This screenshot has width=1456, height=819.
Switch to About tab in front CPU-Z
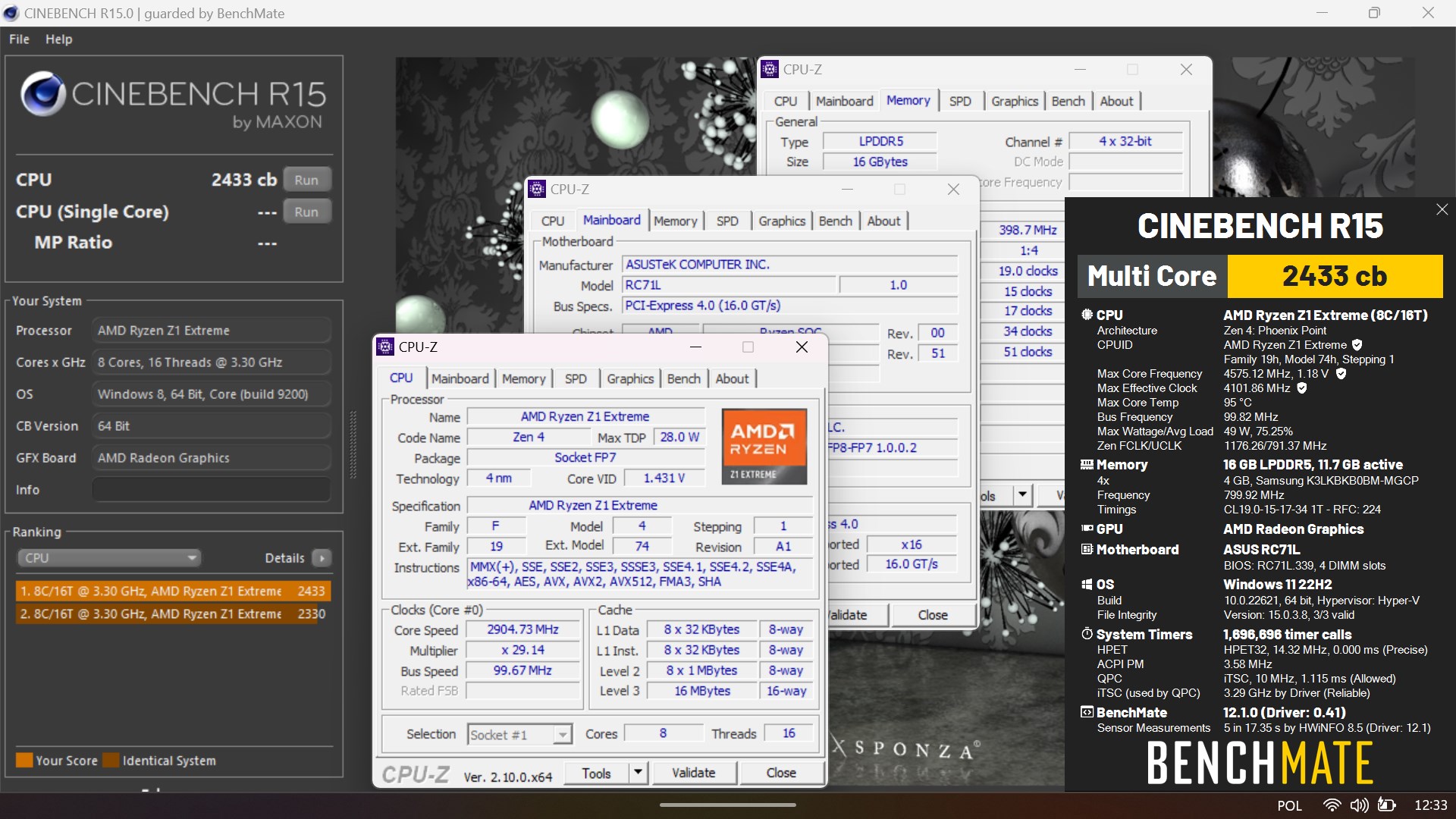click(x=732, y=378)
